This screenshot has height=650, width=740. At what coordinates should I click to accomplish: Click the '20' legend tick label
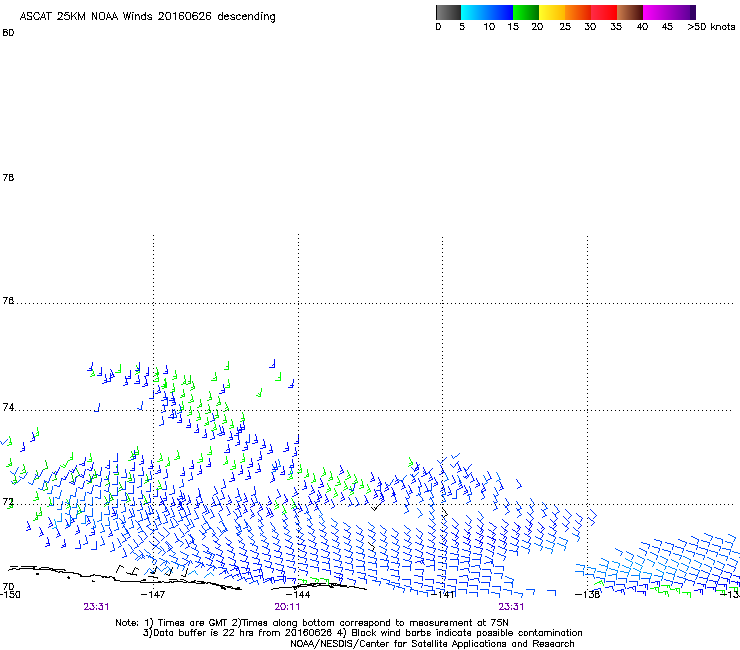537,27
